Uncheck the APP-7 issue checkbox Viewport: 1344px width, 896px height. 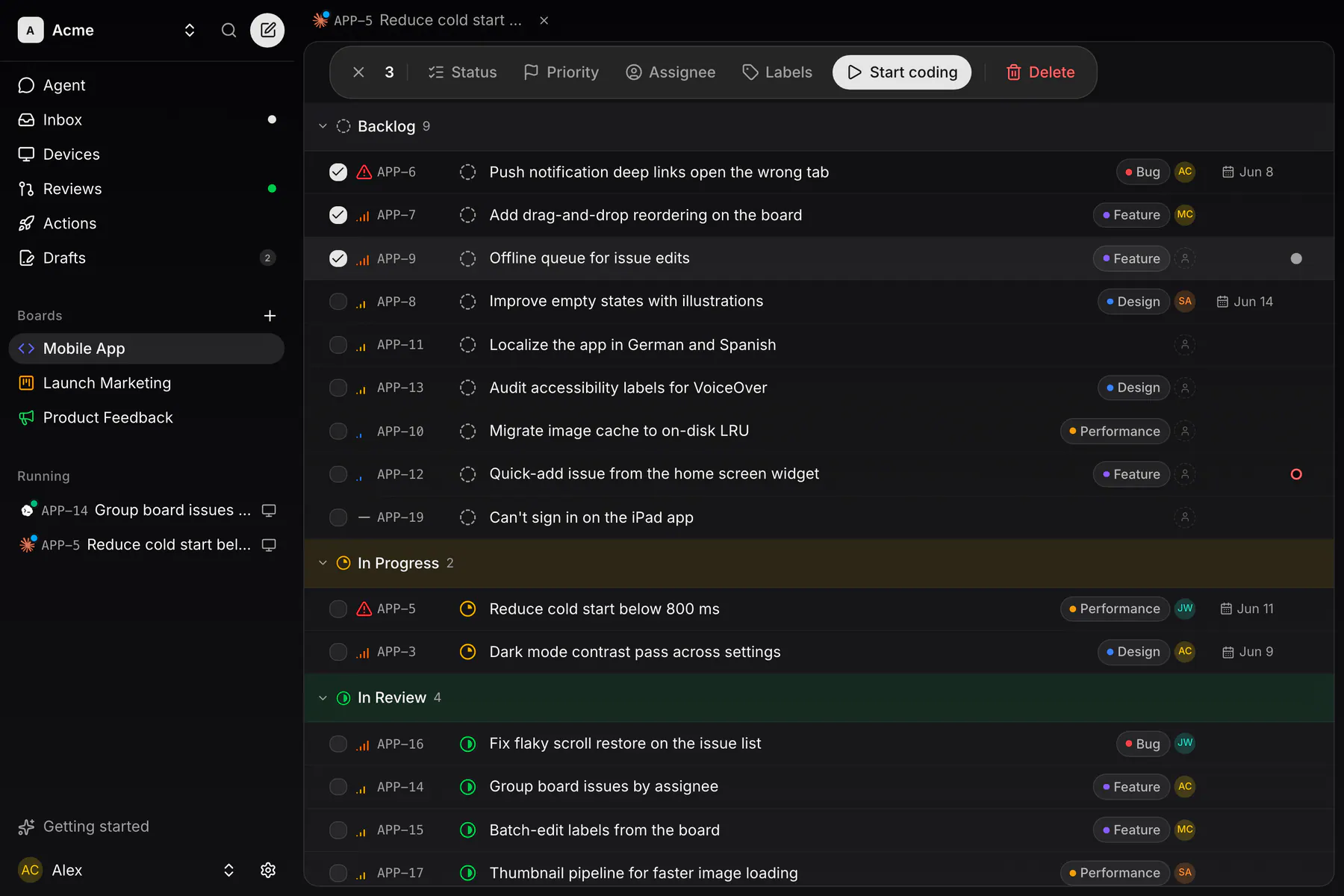point(338,215)
